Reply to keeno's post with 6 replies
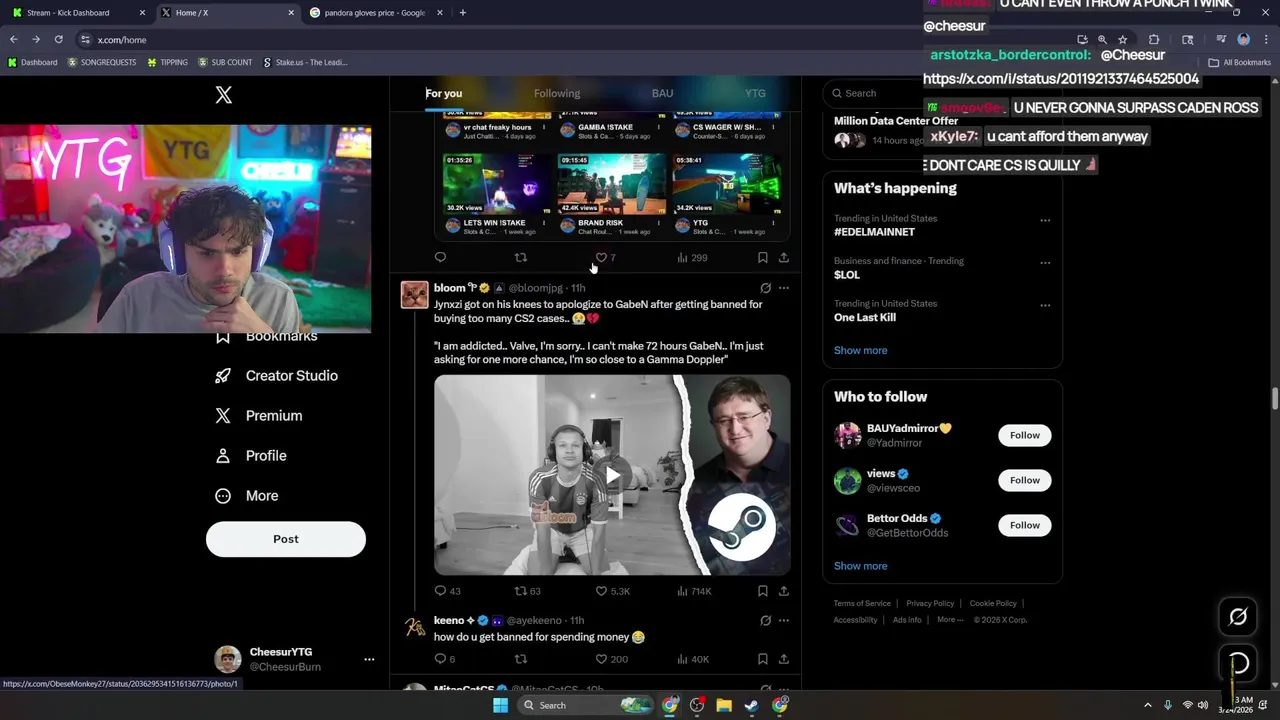 (444, 659)
